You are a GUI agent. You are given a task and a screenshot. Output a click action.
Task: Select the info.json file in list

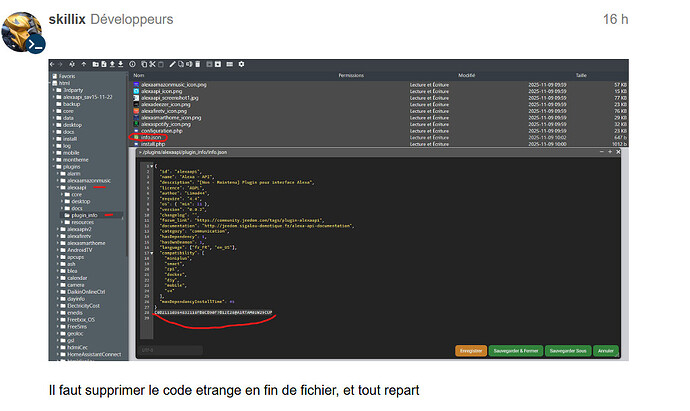click(x=152, y=137)
